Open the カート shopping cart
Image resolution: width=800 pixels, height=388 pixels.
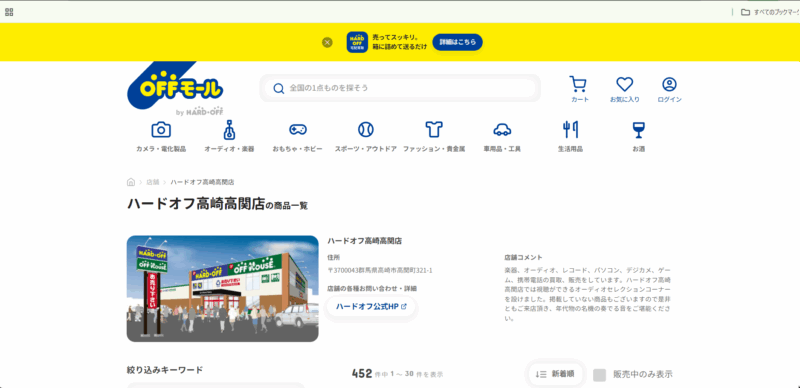(580, 90)
